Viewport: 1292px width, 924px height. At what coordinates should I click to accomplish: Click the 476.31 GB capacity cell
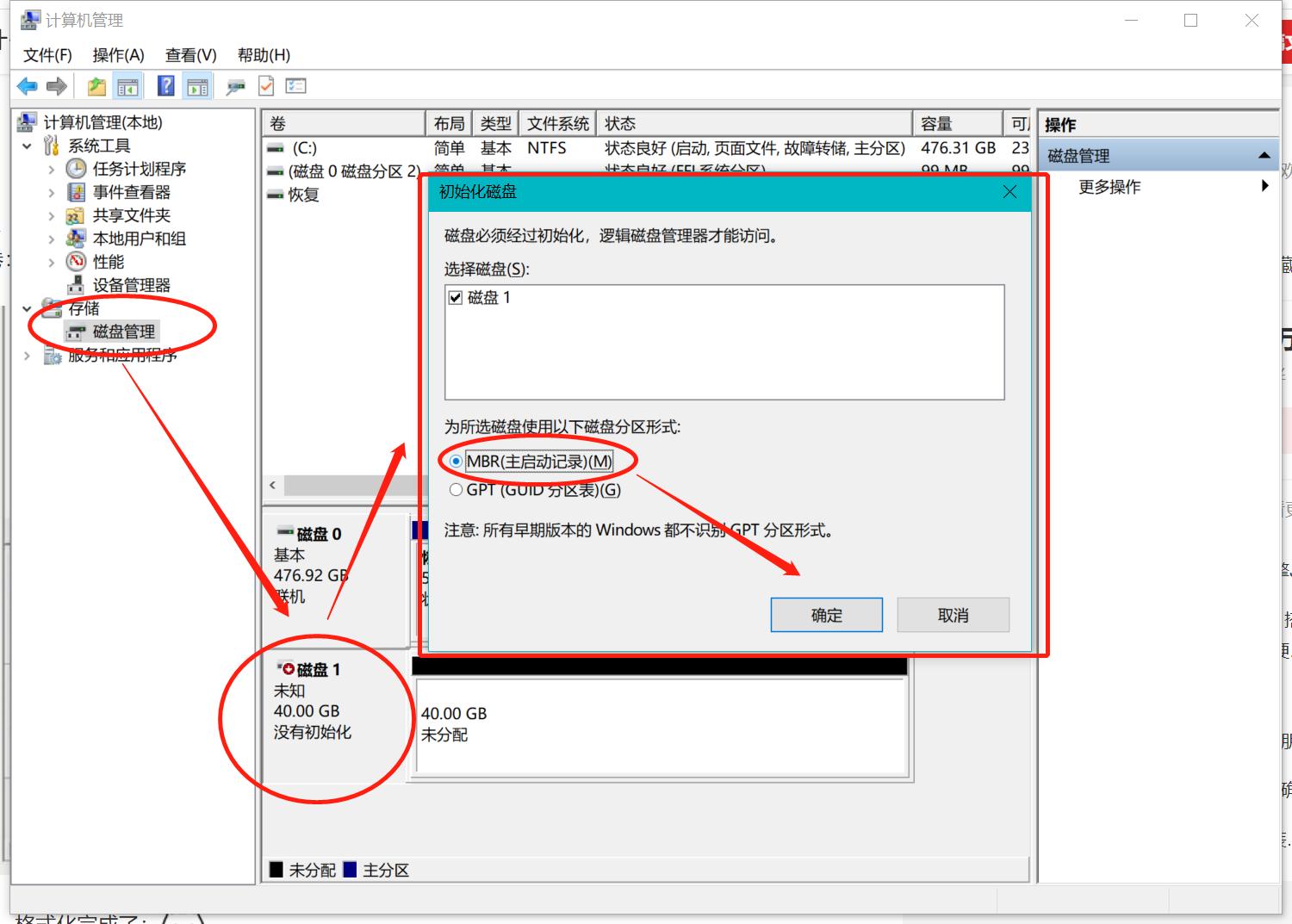(x=958, y=148)
